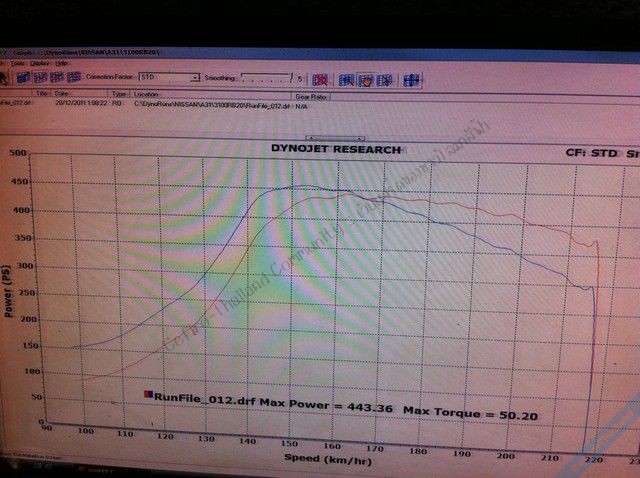640x478 pixels.
Task: Click the red icon right of Smoothing slider
Action: [320, 79]
